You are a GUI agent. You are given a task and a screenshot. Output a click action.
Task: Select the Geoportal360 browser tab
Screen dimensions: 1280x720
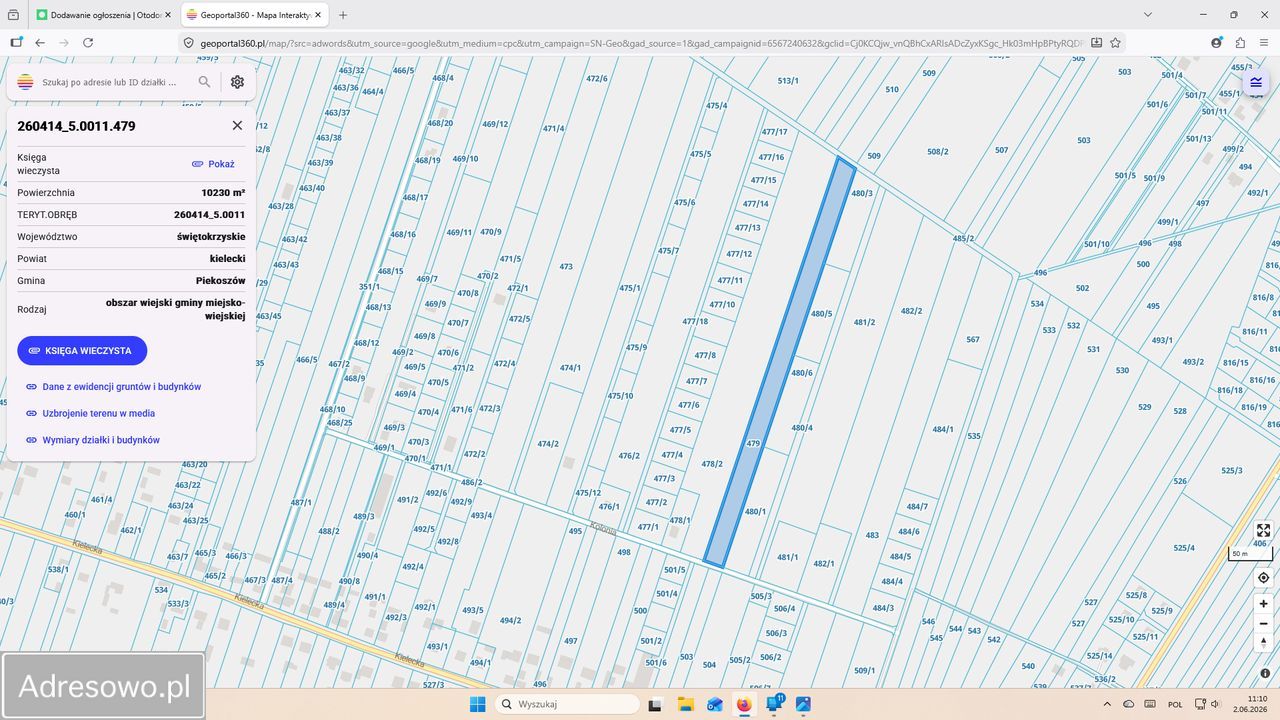click(x=254, y=15)
